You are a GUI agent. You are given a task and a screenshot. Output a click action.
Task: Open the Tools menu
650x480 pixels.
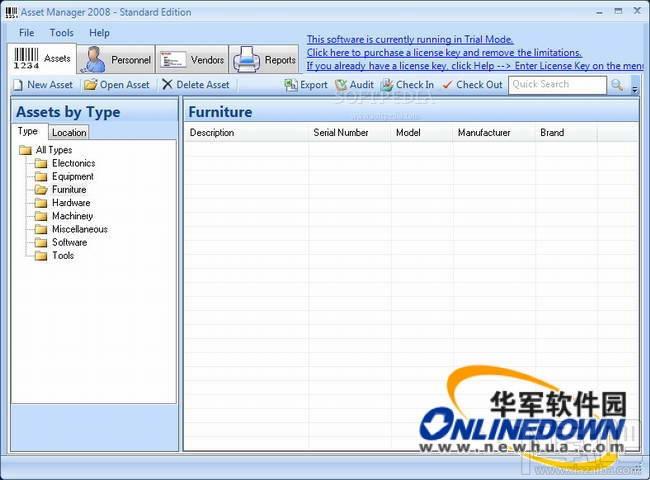(x=61, y=33)
